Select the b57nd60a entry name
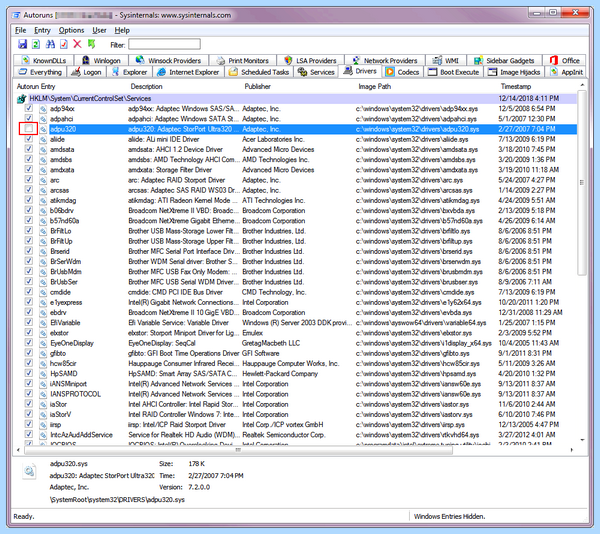 click(x=65, y=221)
